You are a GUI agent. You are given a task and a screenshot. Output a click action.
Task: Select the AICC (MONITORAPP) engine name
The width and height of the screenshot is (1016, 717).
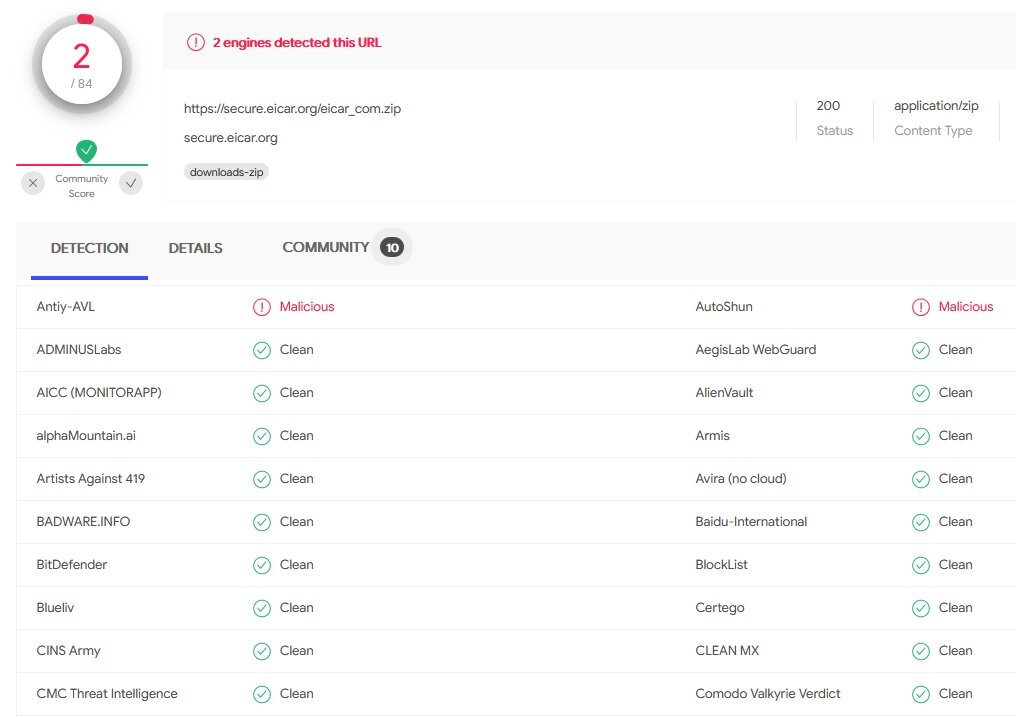point(99,393)
